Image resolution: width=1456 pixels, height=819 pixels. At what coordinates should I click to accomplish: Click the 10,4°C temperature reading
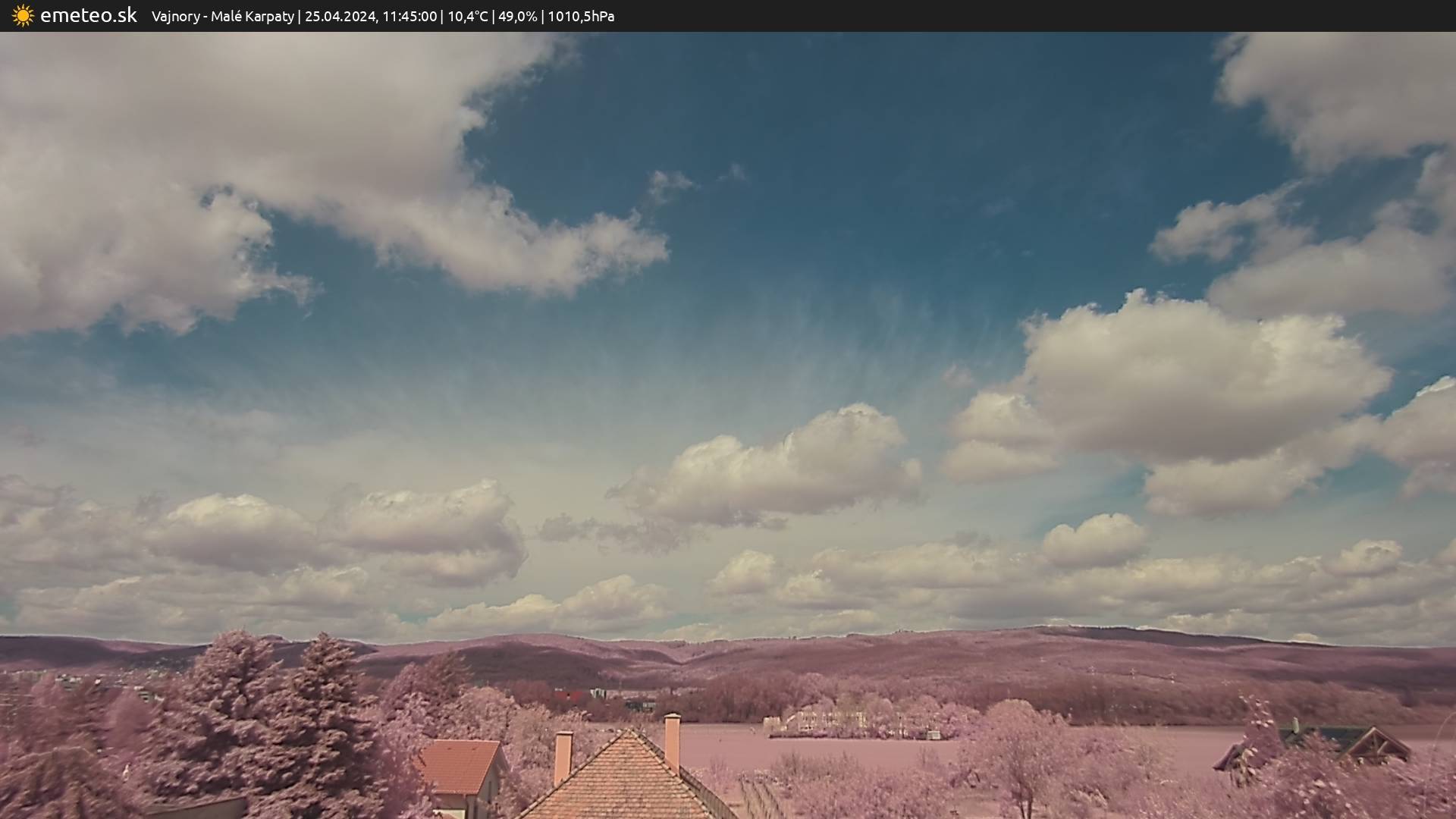point(467,17)
